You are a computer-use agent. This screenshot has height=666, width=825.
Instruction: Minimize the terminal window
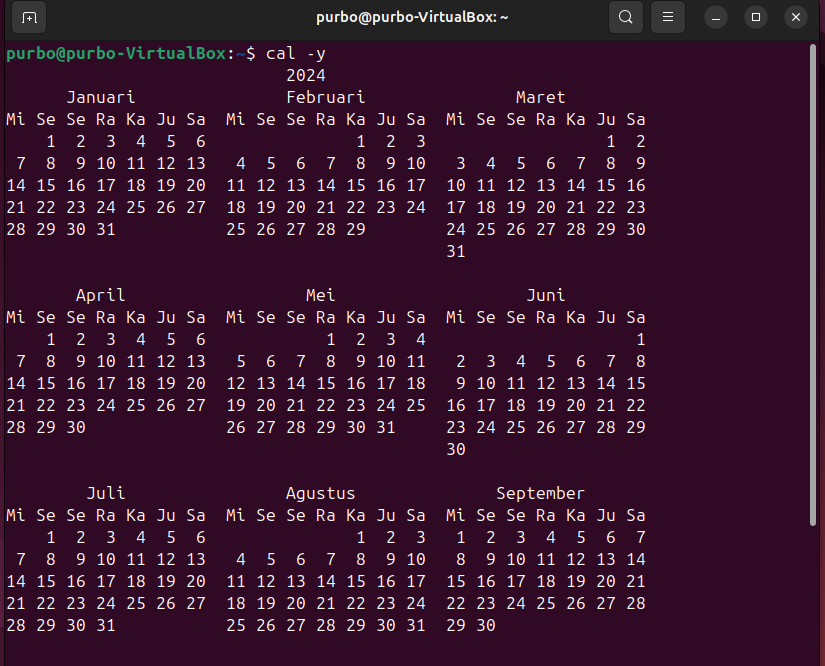point(716,17)
